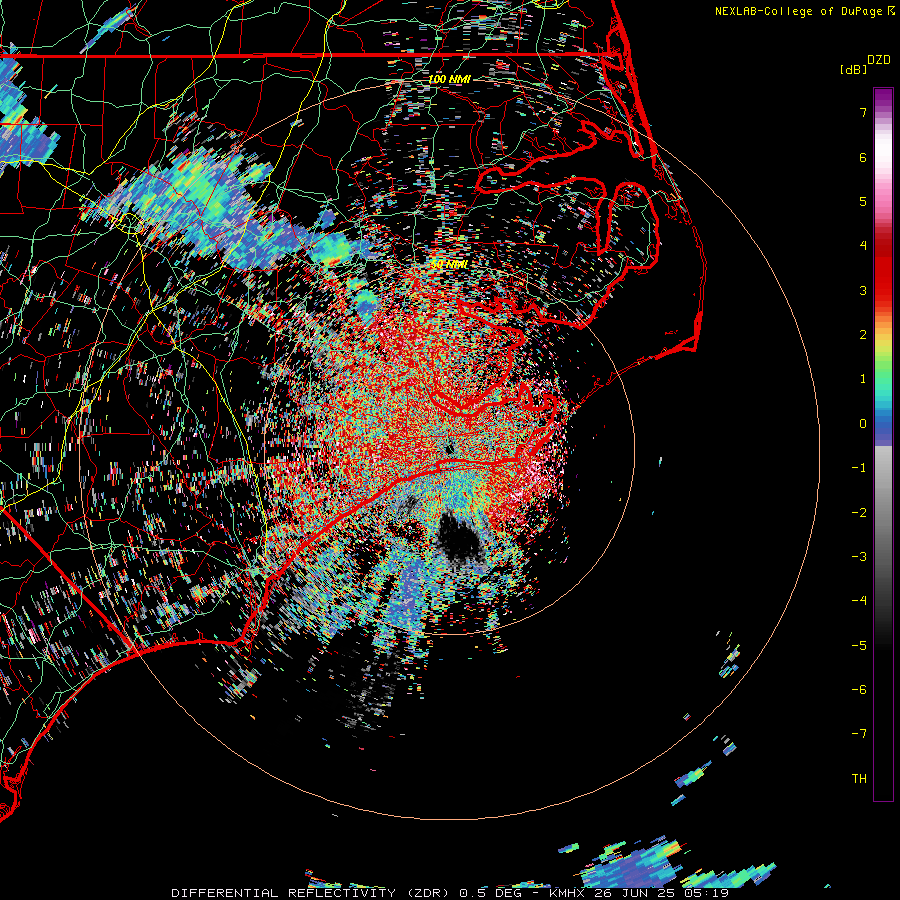
Task: Click scale value 6 on the legend
Action: [x=863, y=157]
